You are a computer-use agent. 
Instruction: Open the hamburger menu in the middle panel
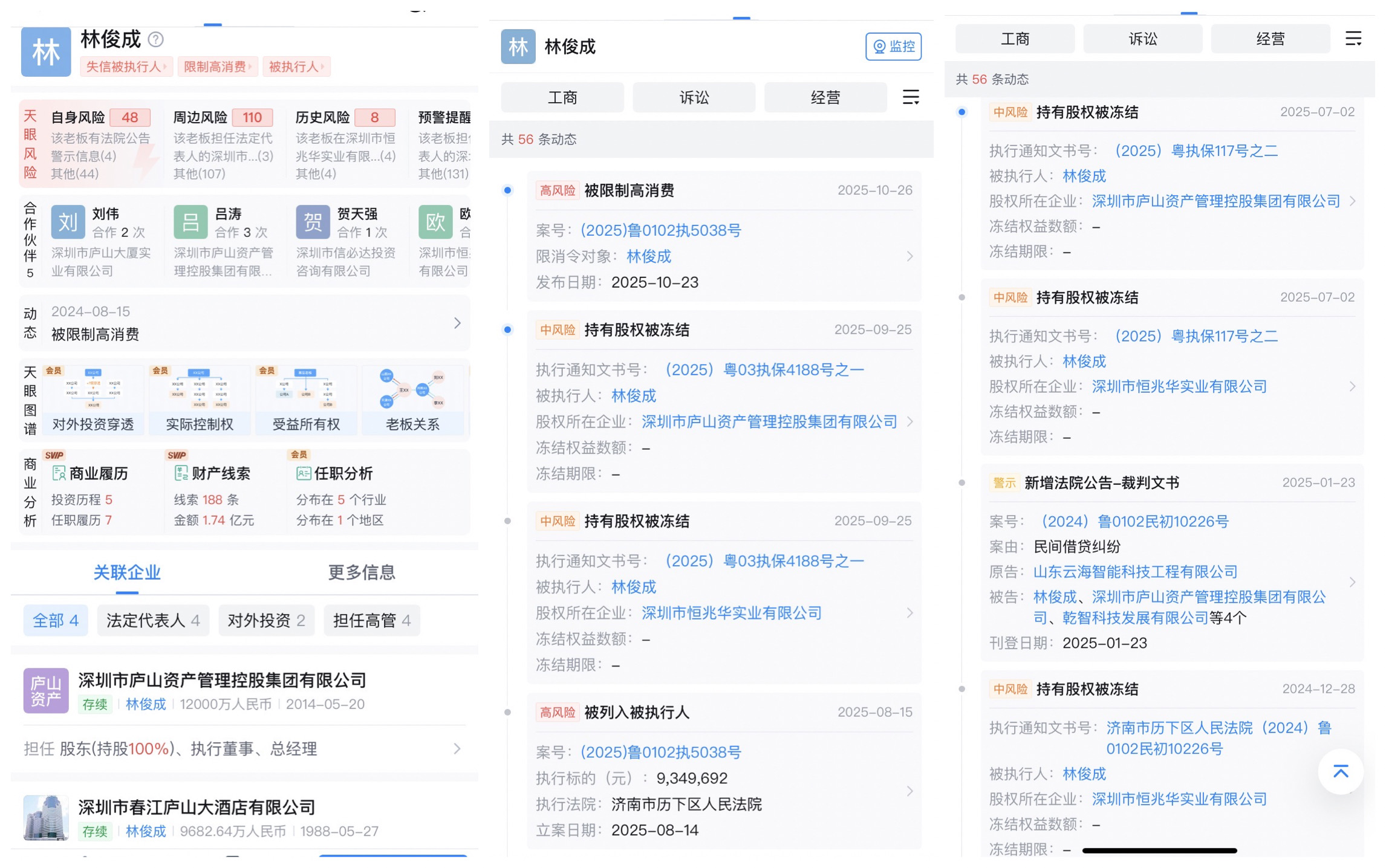pos(910,97)
